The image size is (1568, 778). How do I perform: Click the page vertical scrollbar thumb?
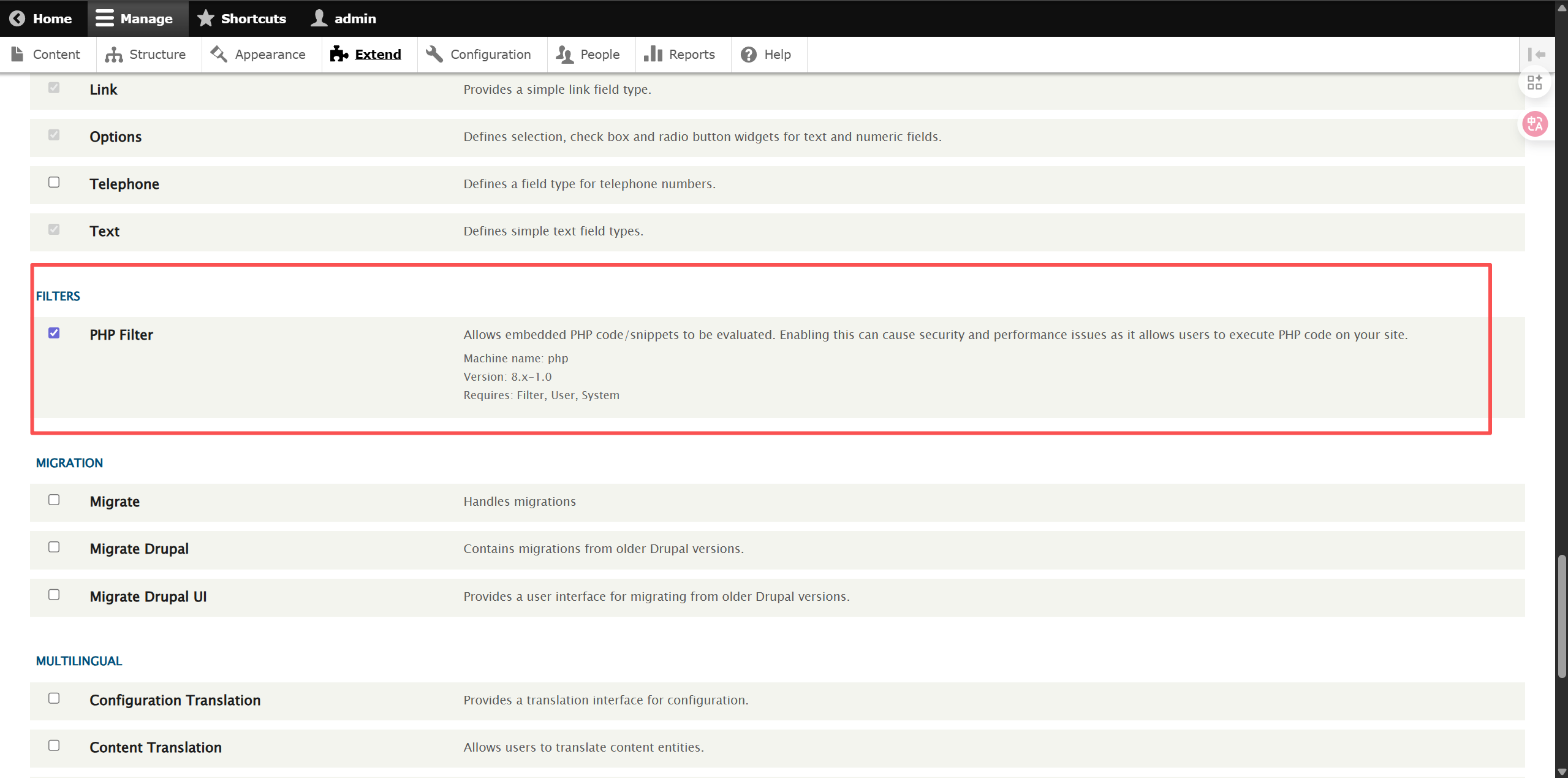(1562, 616)
